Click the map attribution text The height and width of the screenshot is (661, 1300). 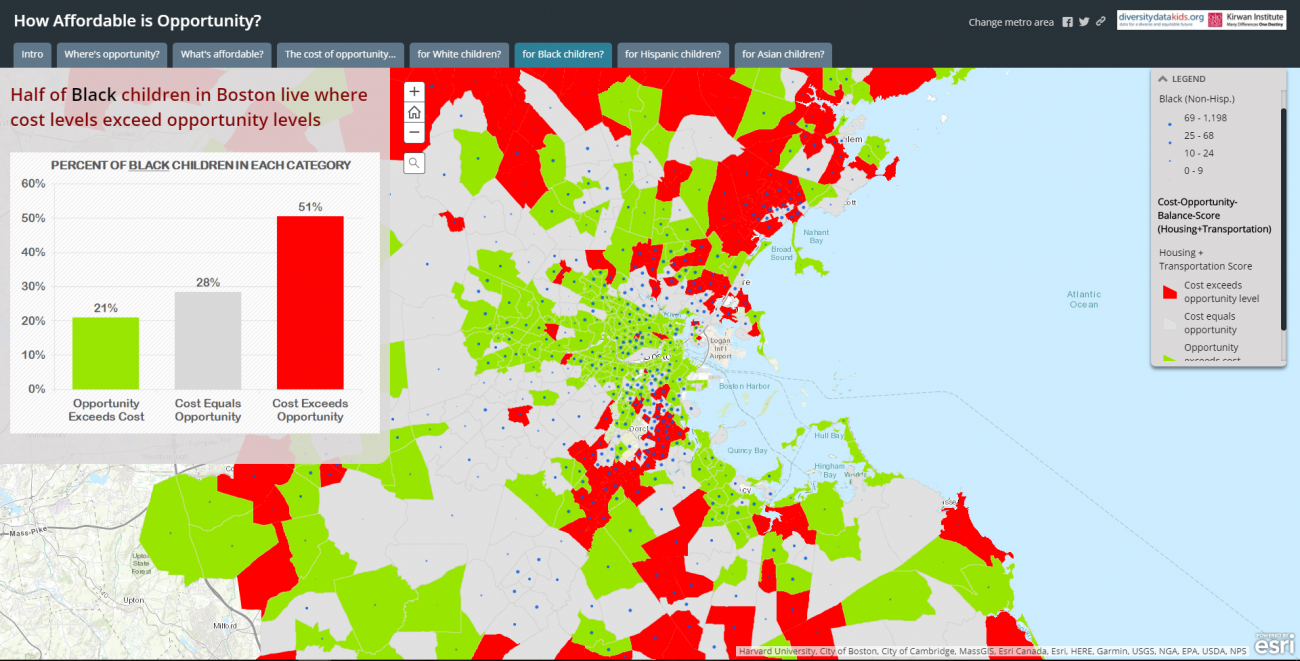click(993, 652)
